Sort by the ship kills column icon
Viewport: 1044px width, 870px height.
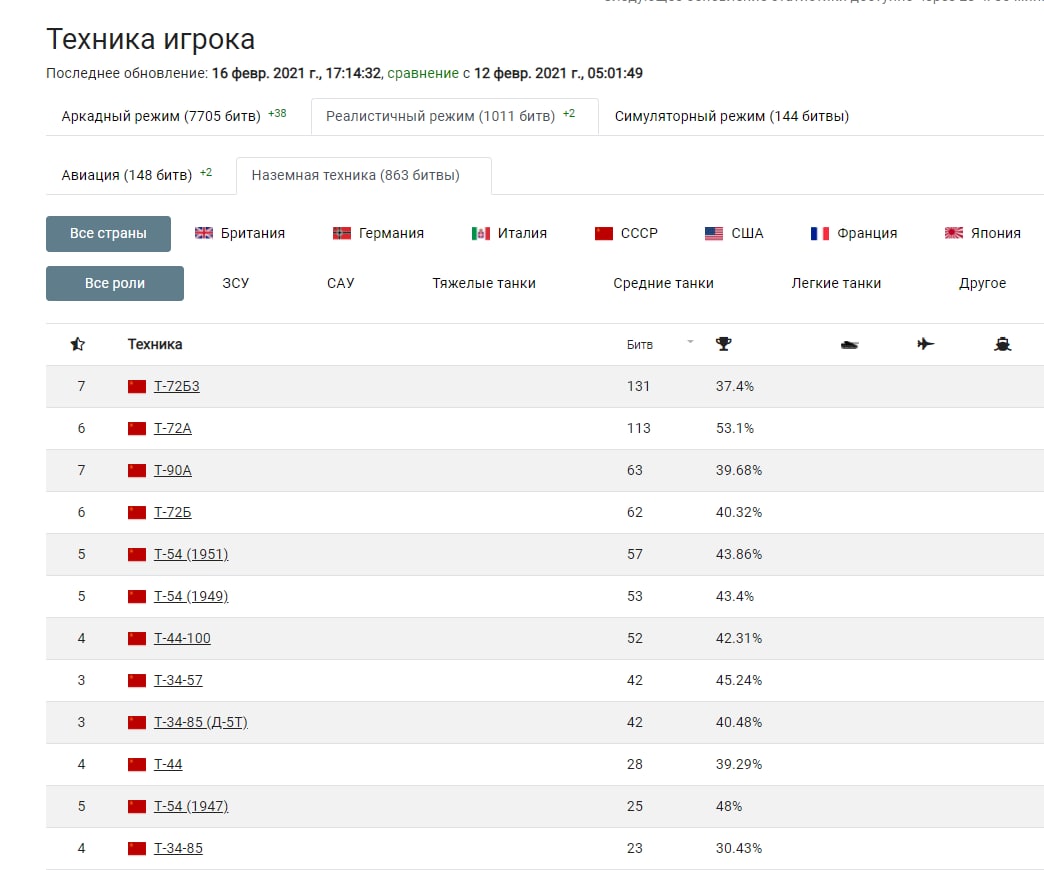click(1003, 344)
